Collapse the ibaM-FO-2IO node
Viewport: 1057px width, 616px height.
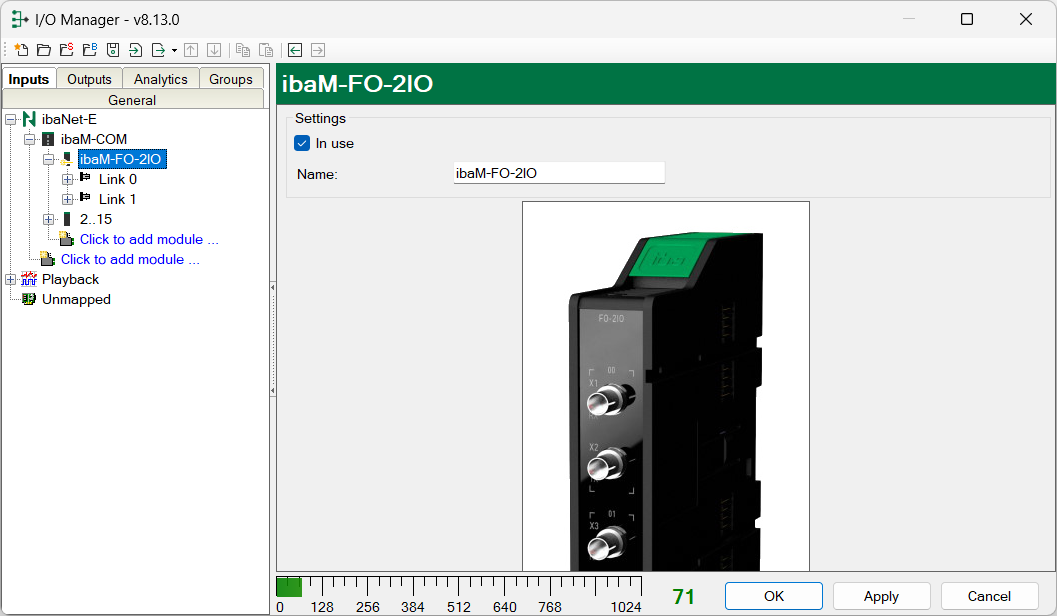(x=49, y=160)
